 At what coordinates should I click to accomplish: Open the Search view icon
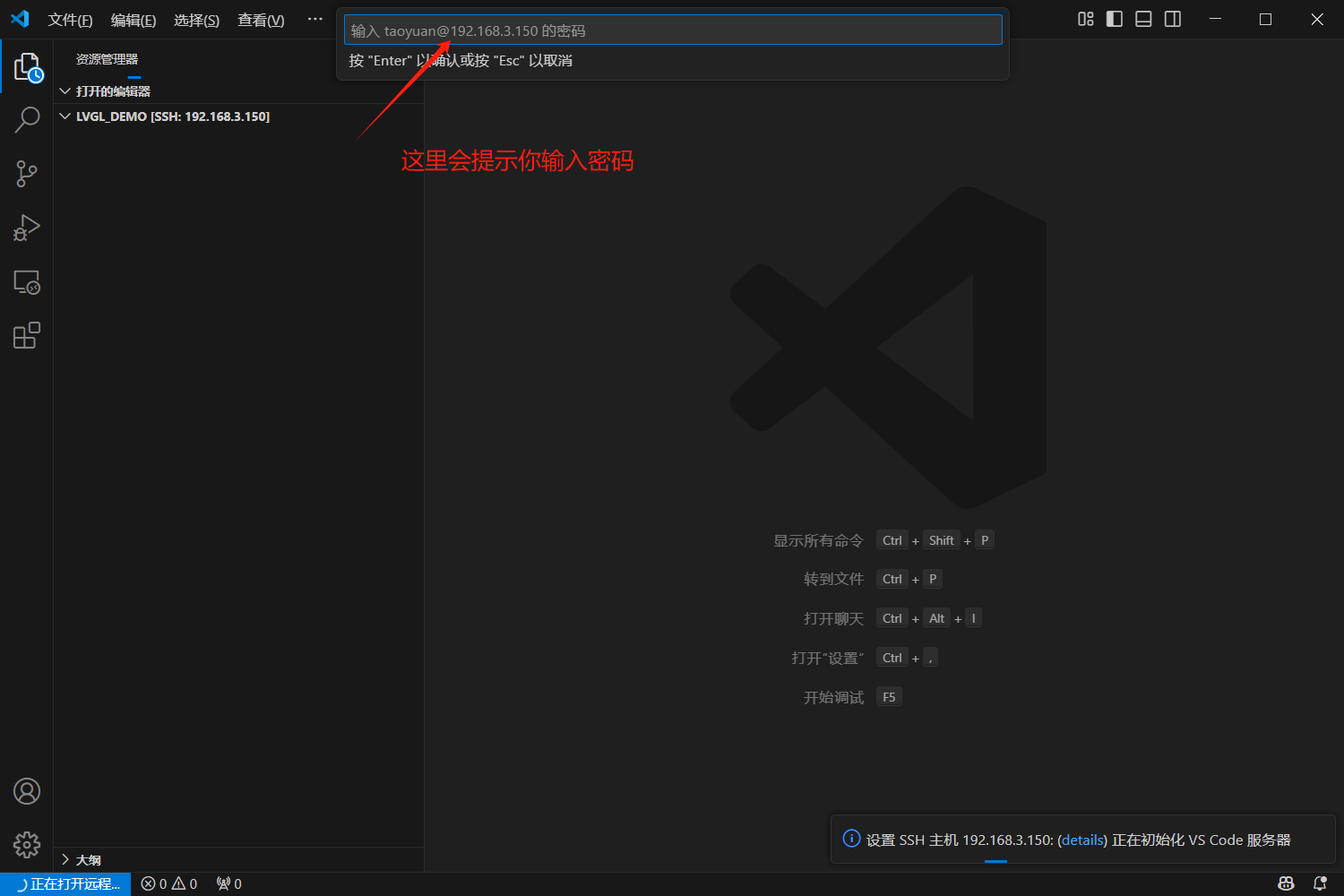tap(27, 120)
